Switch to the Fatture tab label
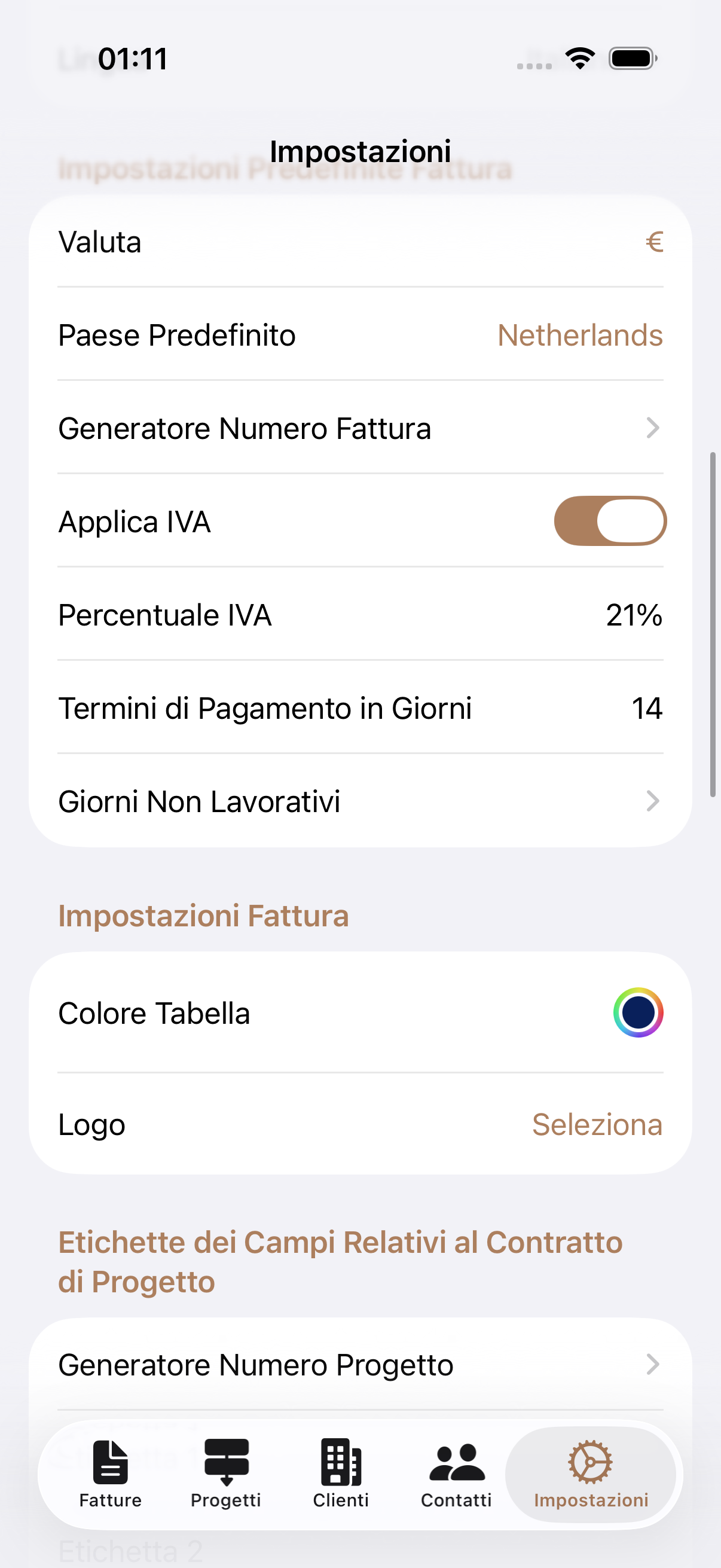The height and width of the screenshot is (1568, 721). (110, 1500)
